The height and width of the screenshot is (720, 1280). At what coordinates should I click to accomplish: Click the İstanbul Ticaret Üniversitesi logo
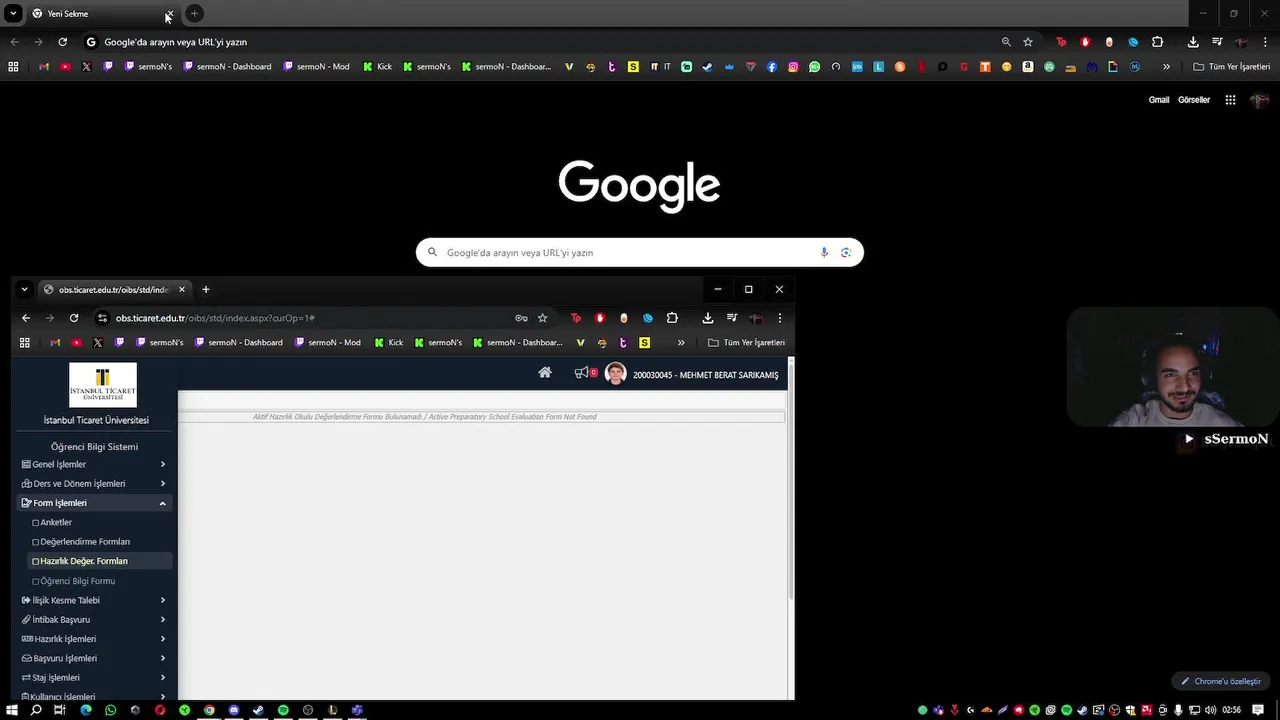tap(103, 385)
